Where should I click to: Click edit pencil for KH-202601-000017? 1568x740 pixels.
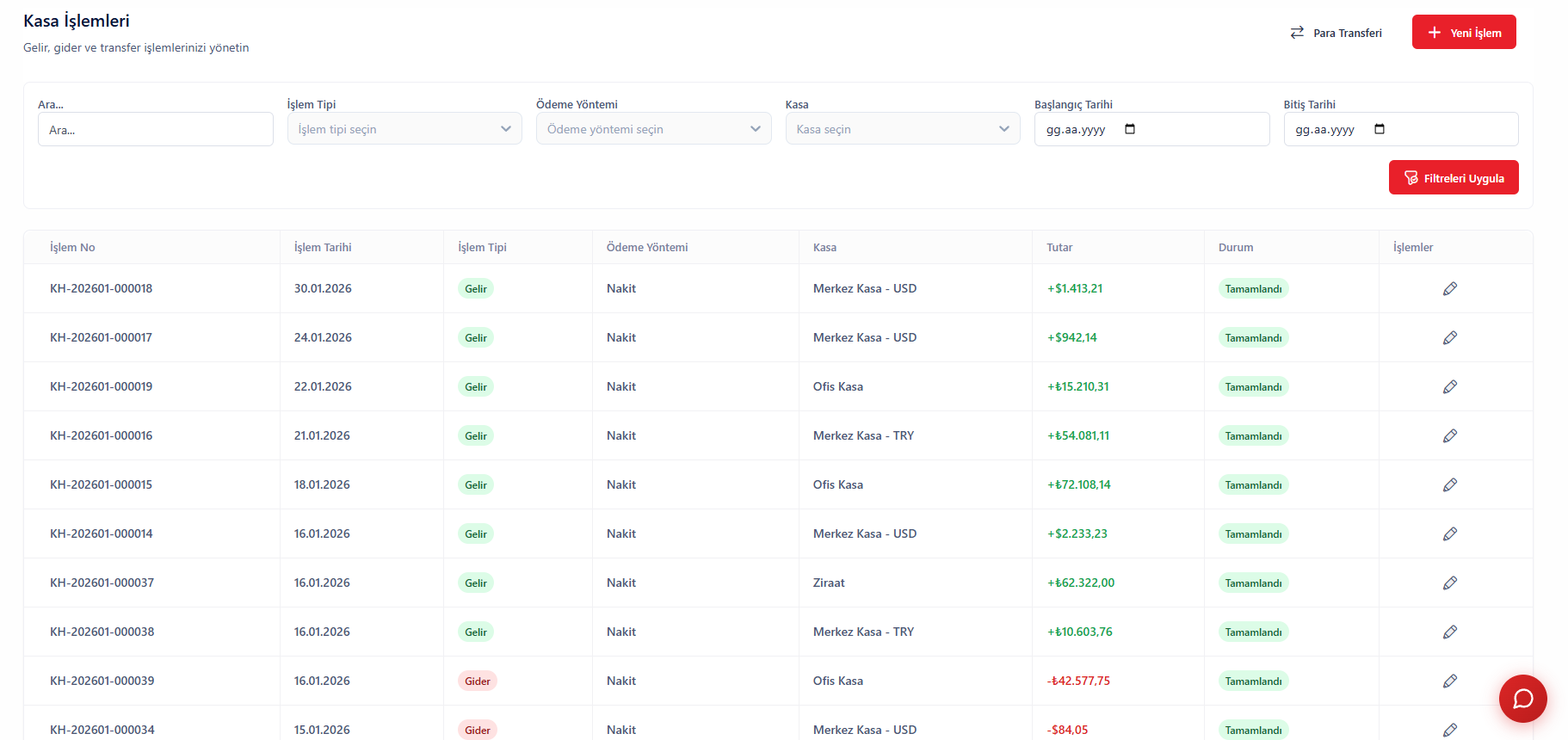click(1450, 337)
